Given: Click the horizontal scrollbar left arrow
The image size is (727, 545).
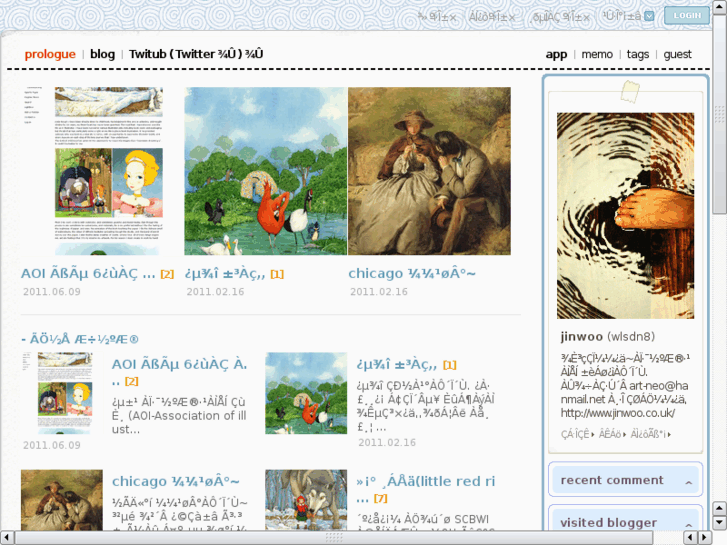Looking at the screenshot, I should 7,538.
